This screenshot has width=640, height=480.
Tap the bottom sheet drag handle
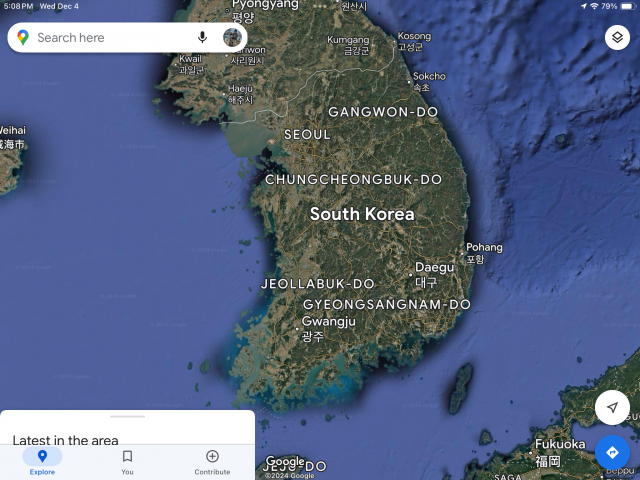pyautogui.click(x=127, y=416)
